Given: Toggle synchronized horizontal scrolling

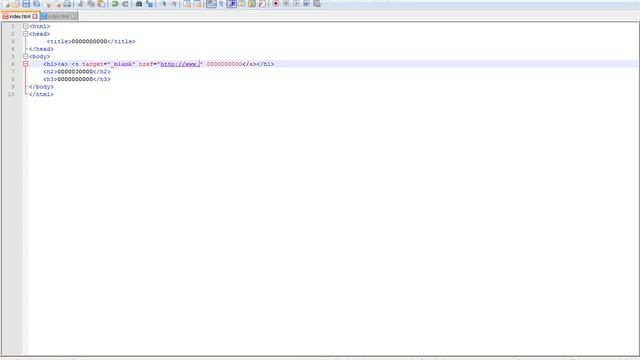Looking at the screenshot, I should pos(197,4).
